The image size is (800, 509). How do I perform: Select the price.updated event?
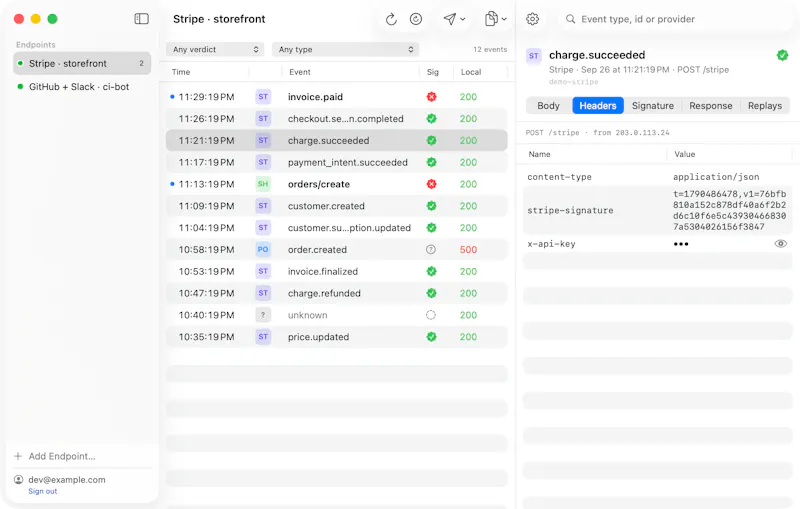coord(337,337)
